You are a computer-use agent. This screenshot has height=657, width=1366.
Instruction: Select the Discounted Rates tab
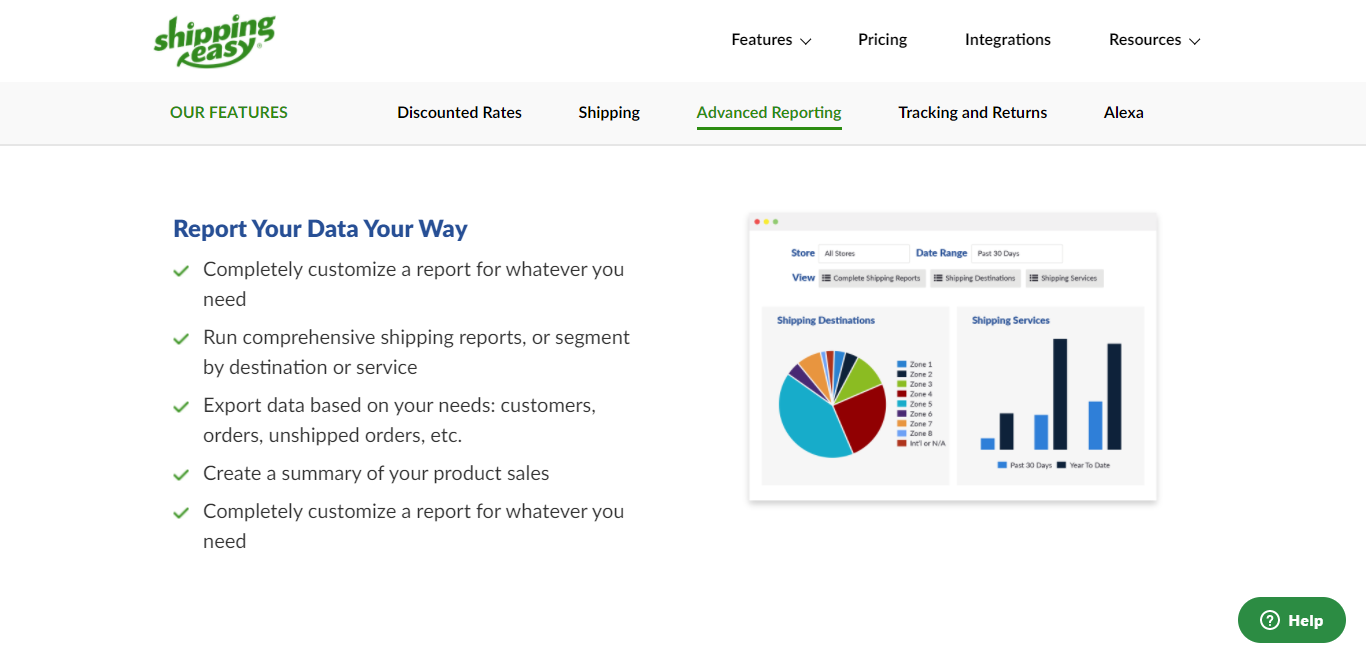[459, 113]
